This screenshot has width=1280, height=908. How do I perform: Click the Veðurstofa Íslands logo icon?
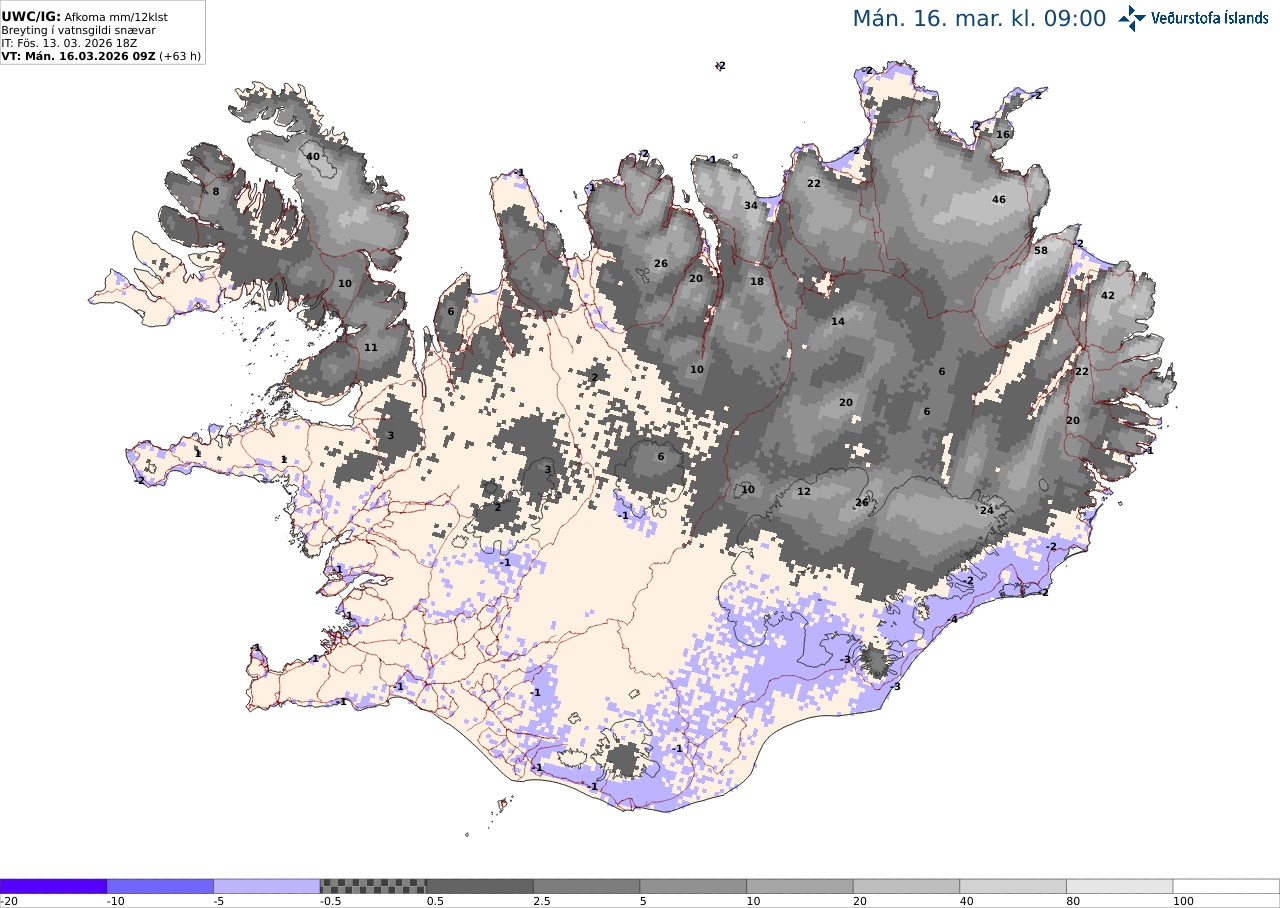click(1132, 18)
